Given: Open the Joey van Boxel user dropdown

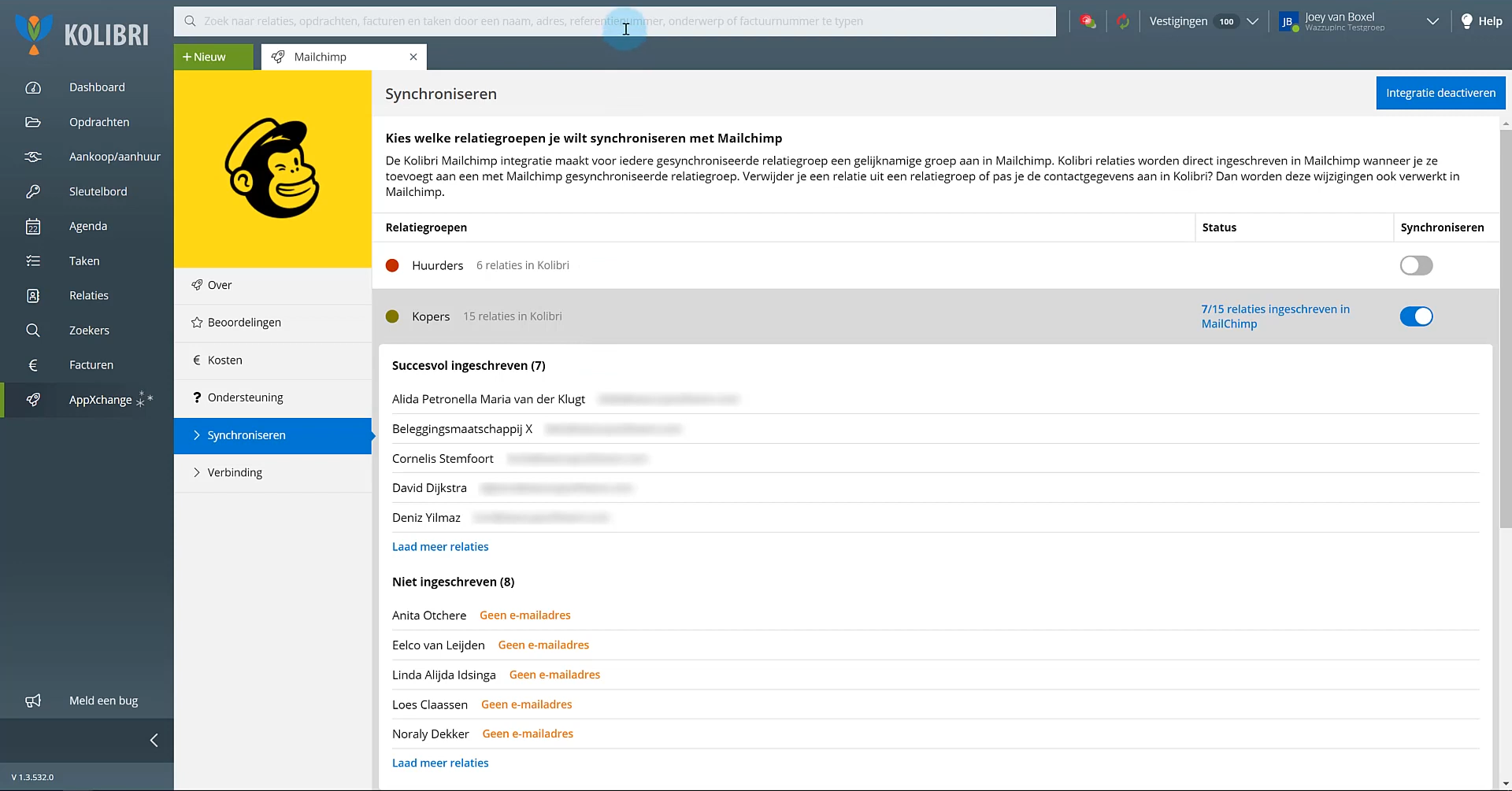Looking at the screenshot, I should 1432,21.
